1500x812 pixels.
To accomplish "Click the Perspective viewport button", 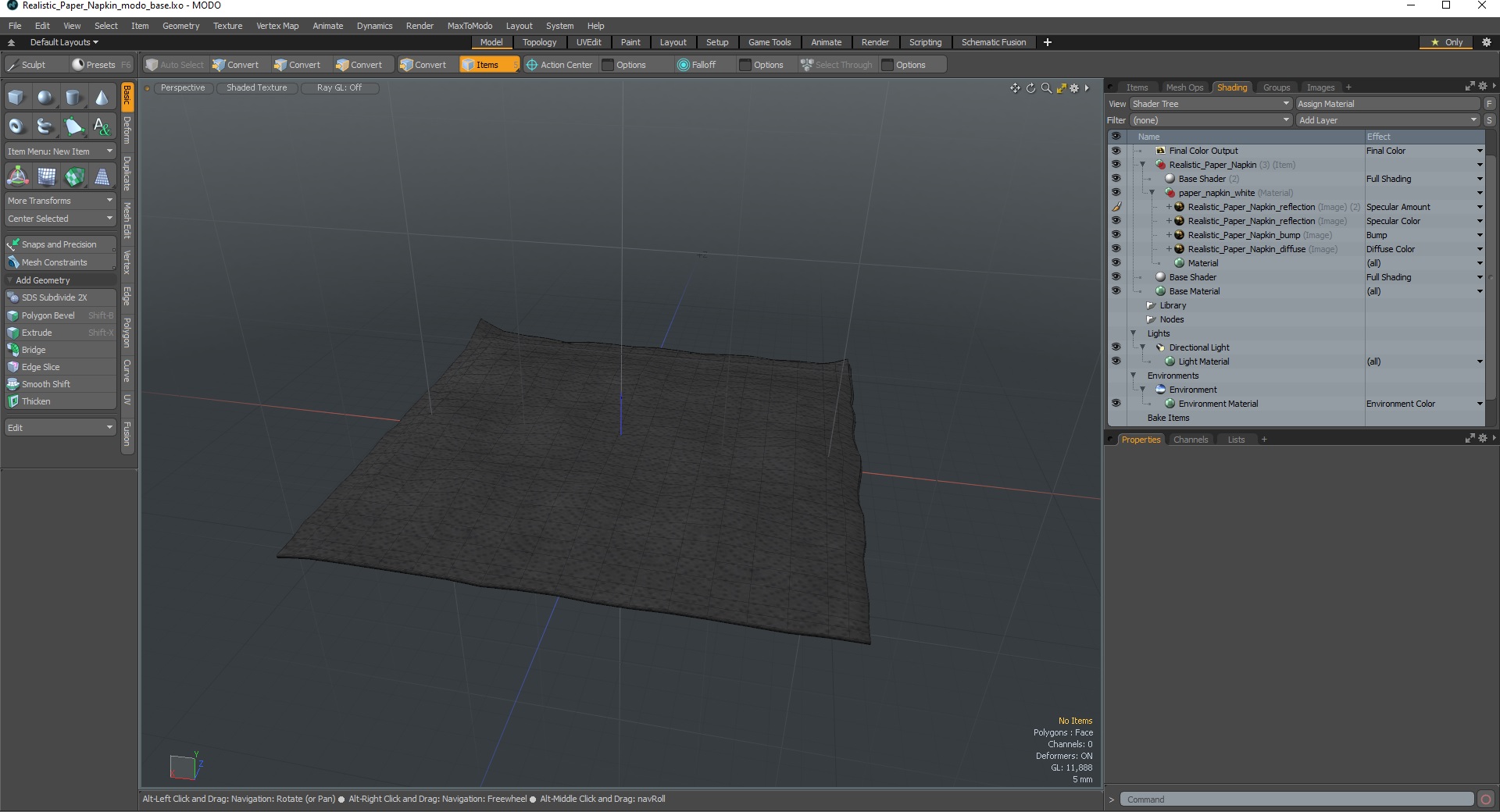I will pyautogui.click(x=183, y=87).
